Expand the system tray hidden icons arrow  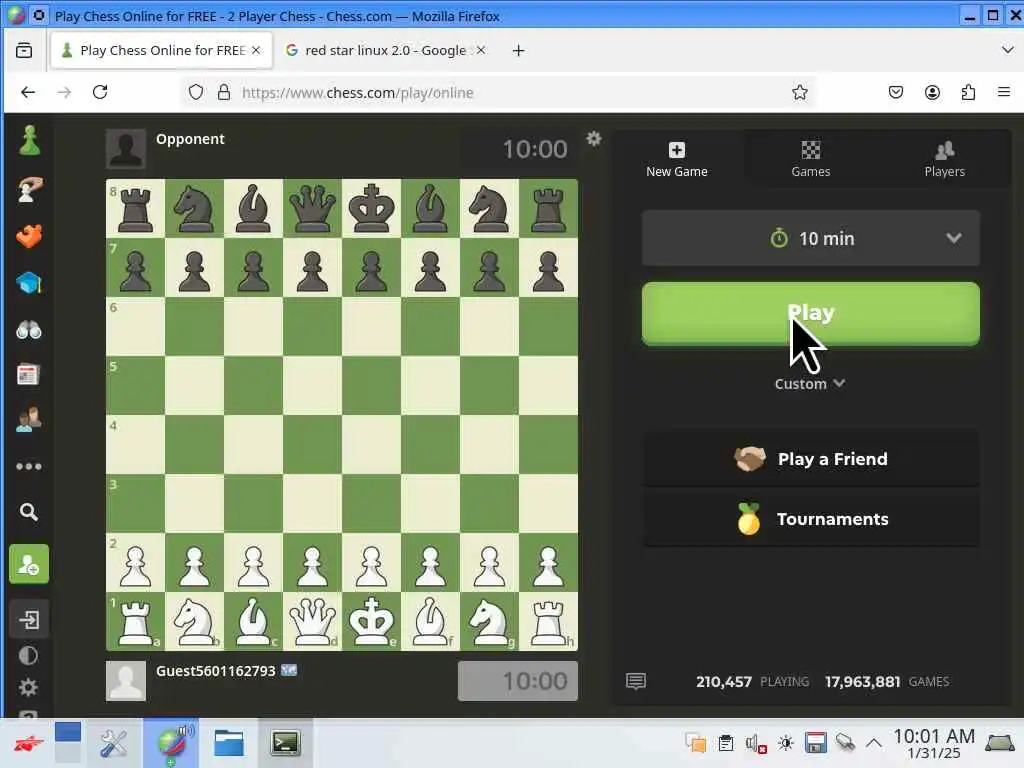click(874, 743)
